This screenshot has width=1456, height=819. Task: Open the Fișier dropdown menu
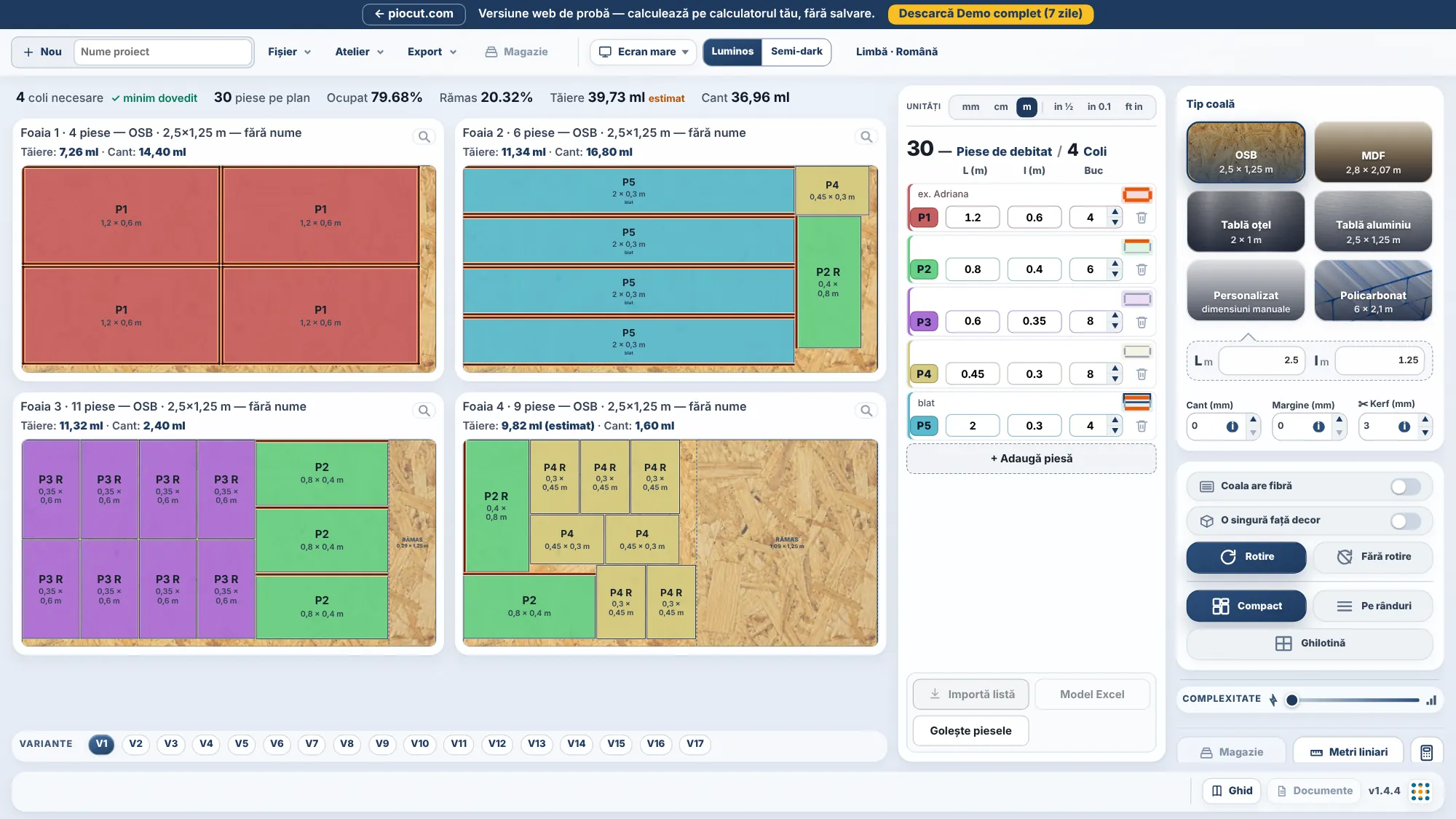click(x=289, y=52)
